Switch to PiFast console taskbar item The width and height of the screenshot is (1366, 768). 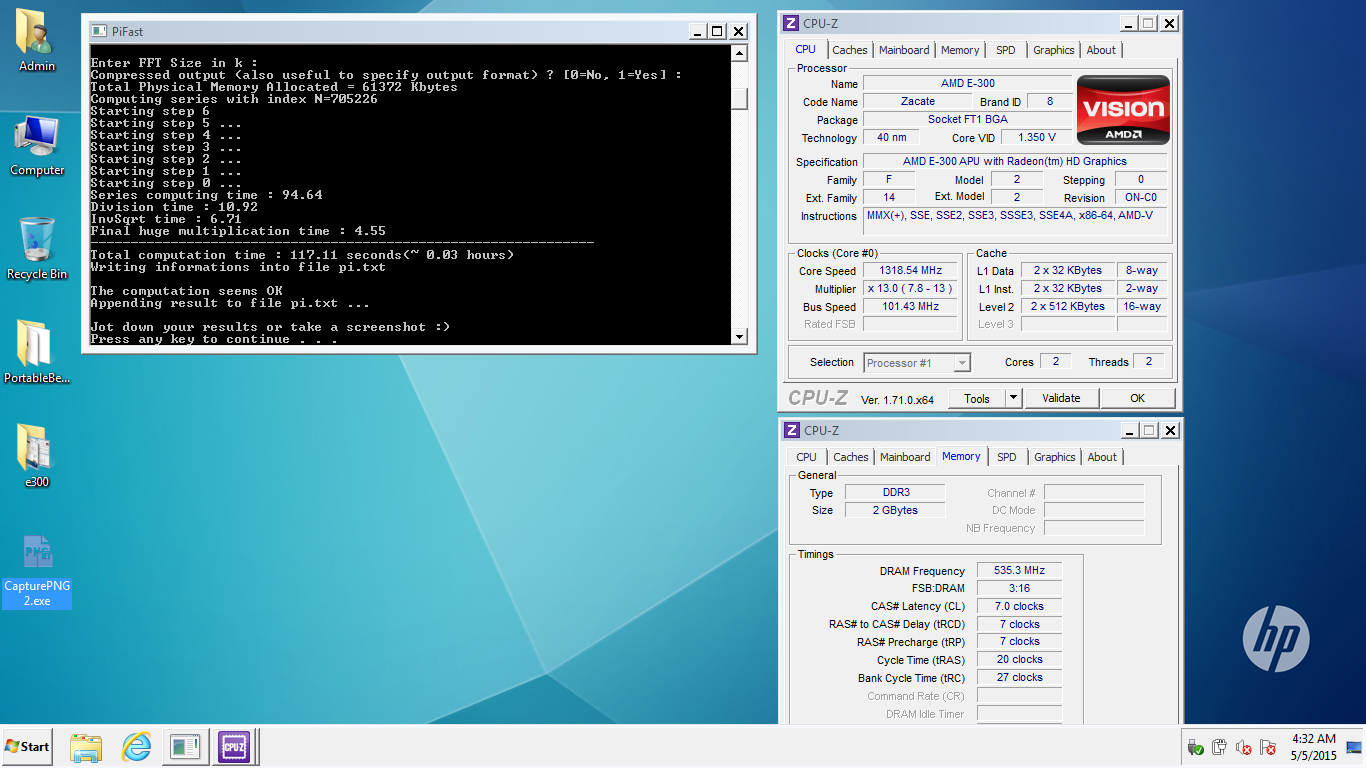pos(185,746)
